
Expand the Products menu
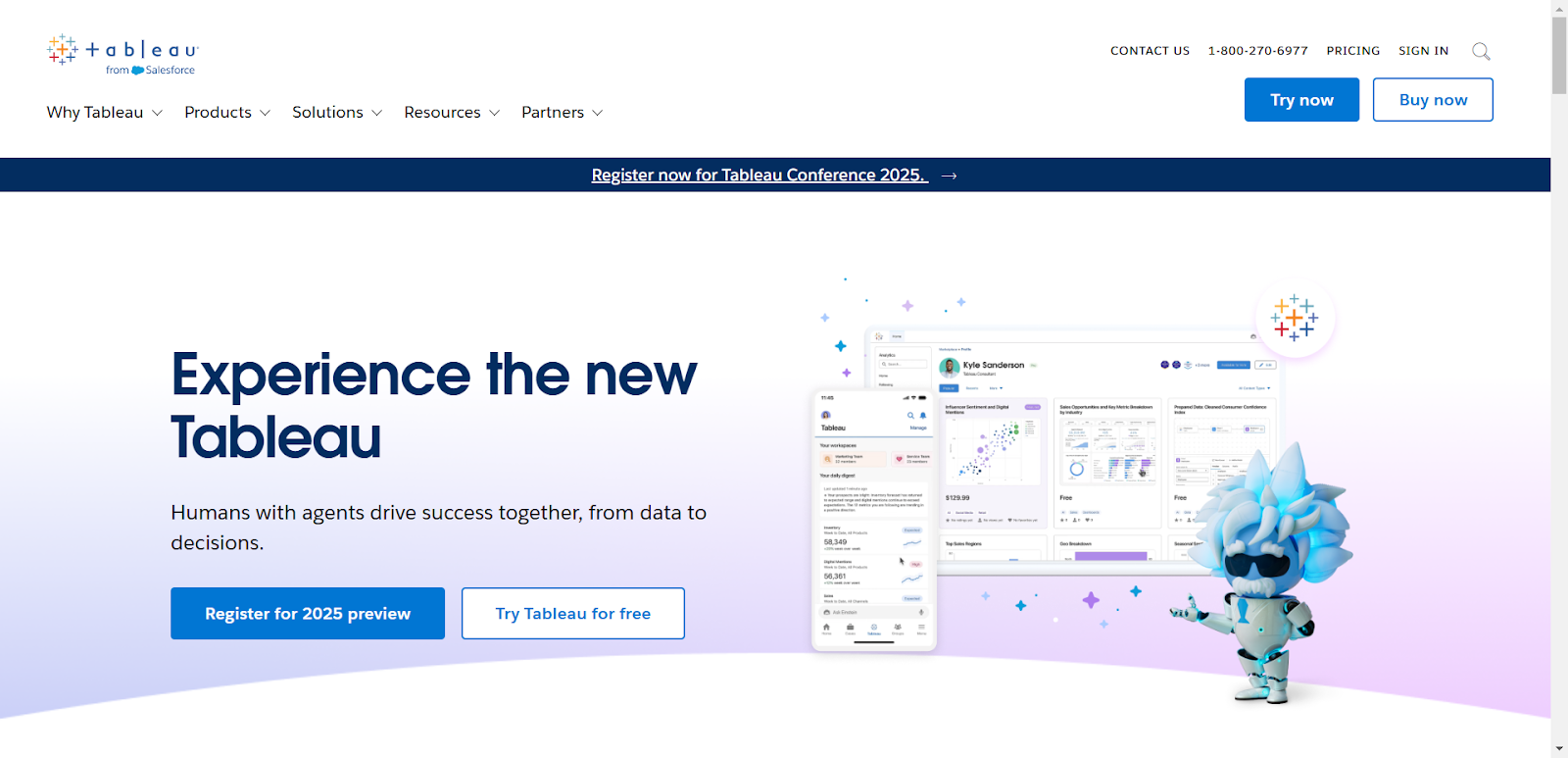click(x=227, y=113)
